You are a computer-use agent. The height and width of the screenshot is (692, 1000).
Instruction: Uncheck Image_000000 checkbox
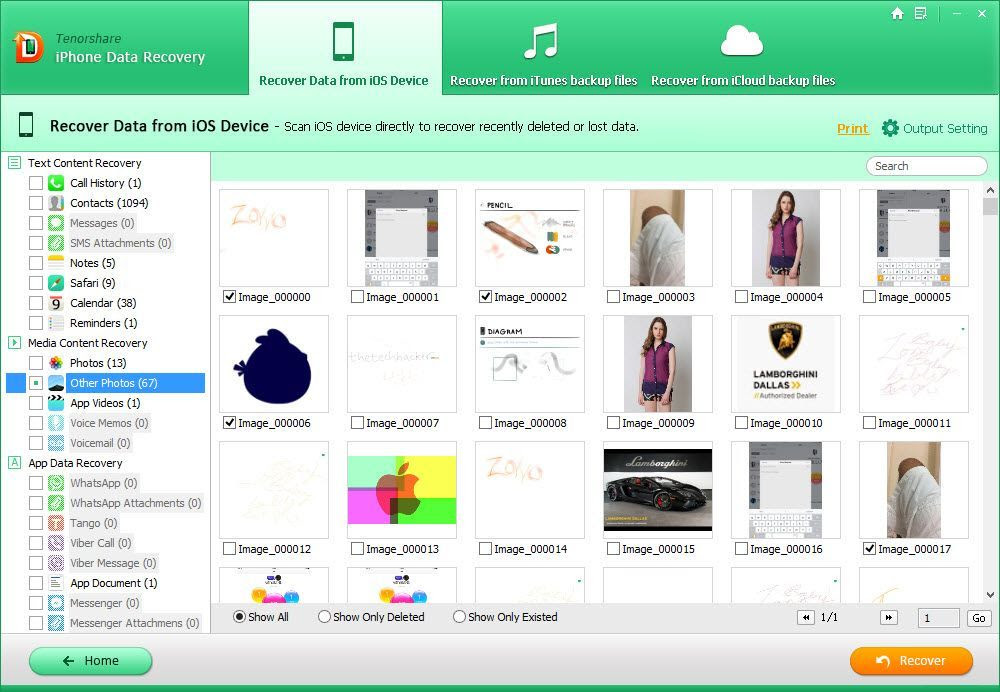click(x=230, y=297)
